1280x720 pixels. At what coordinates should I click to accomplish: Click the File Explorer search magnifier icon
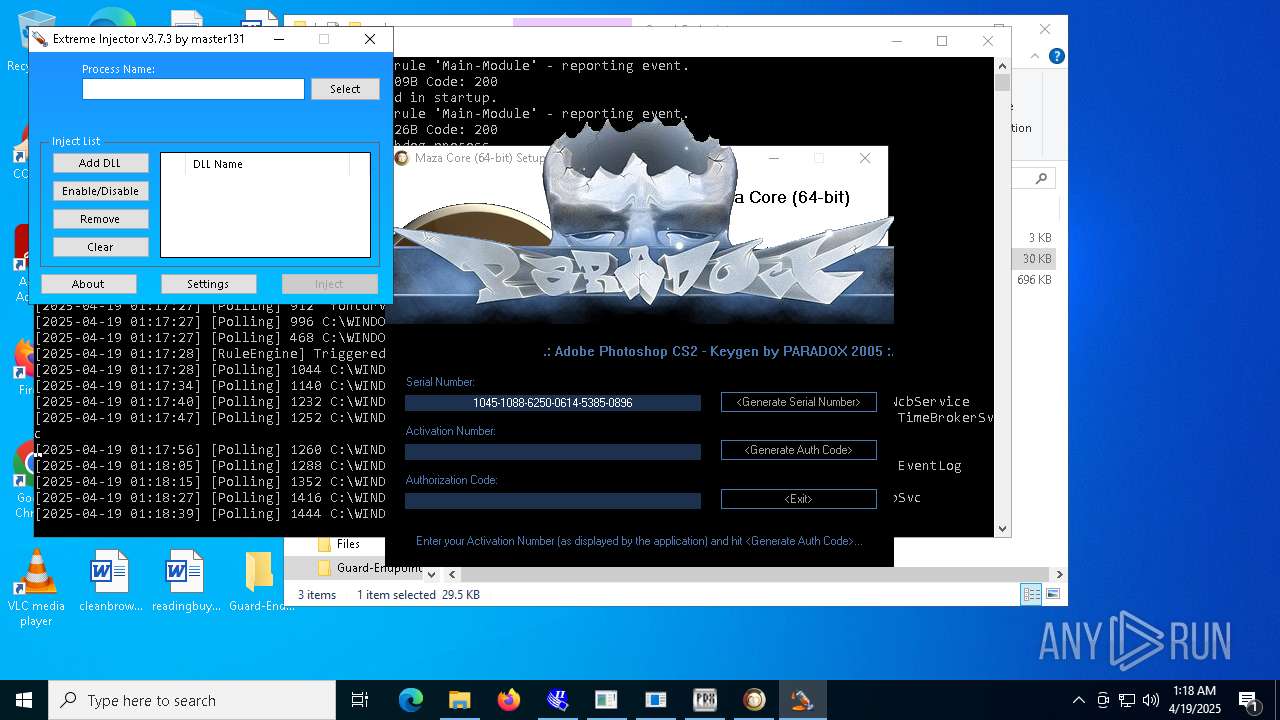(1041, 179)
